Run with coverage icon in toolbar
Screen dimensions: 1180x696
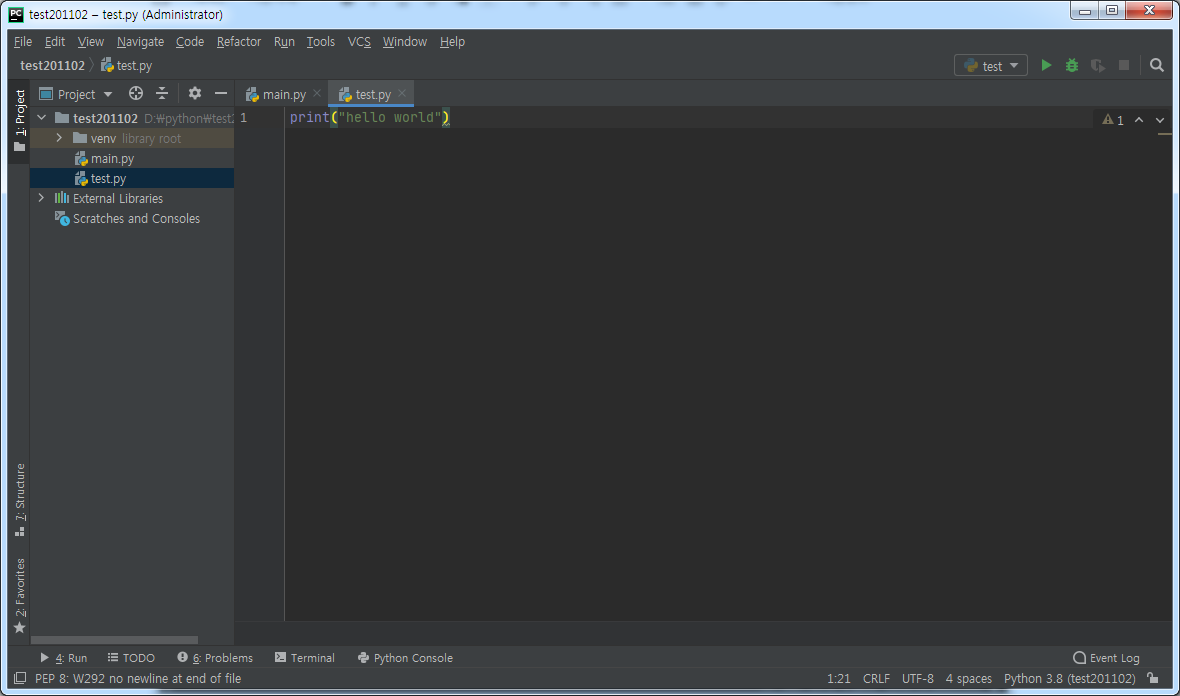point(1098,65)
